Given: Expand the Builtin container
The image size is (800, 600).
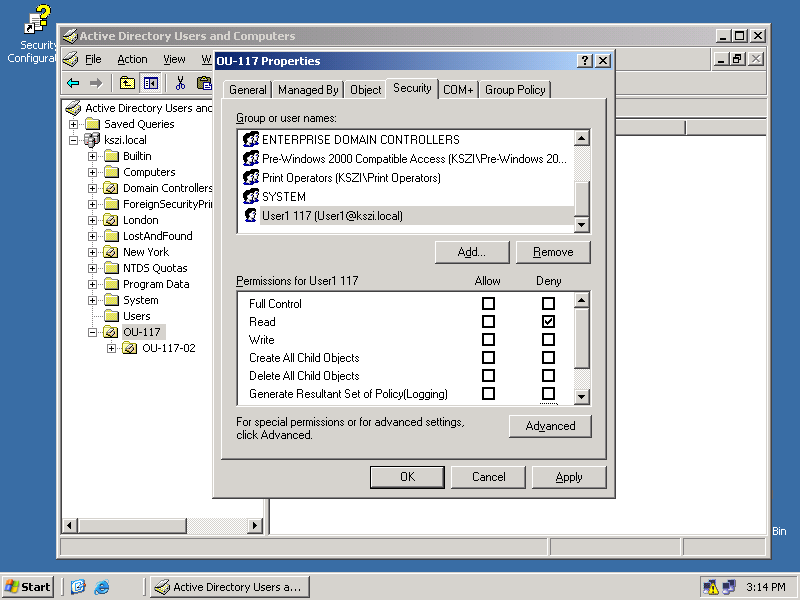Looking at the screenshot, I should coord(92,156).
